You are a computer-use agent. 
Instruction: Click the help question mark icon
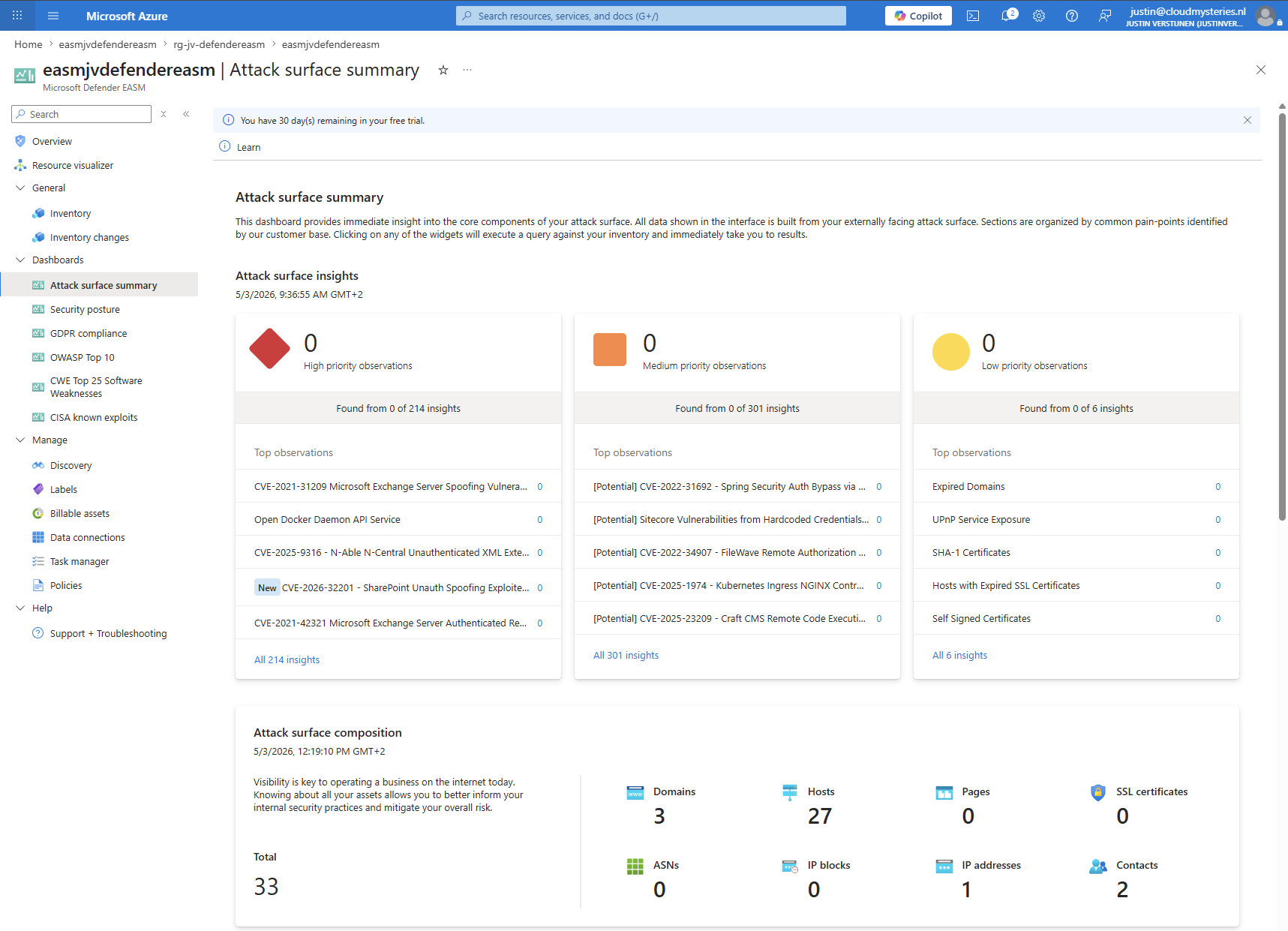tap(1072, 16)
